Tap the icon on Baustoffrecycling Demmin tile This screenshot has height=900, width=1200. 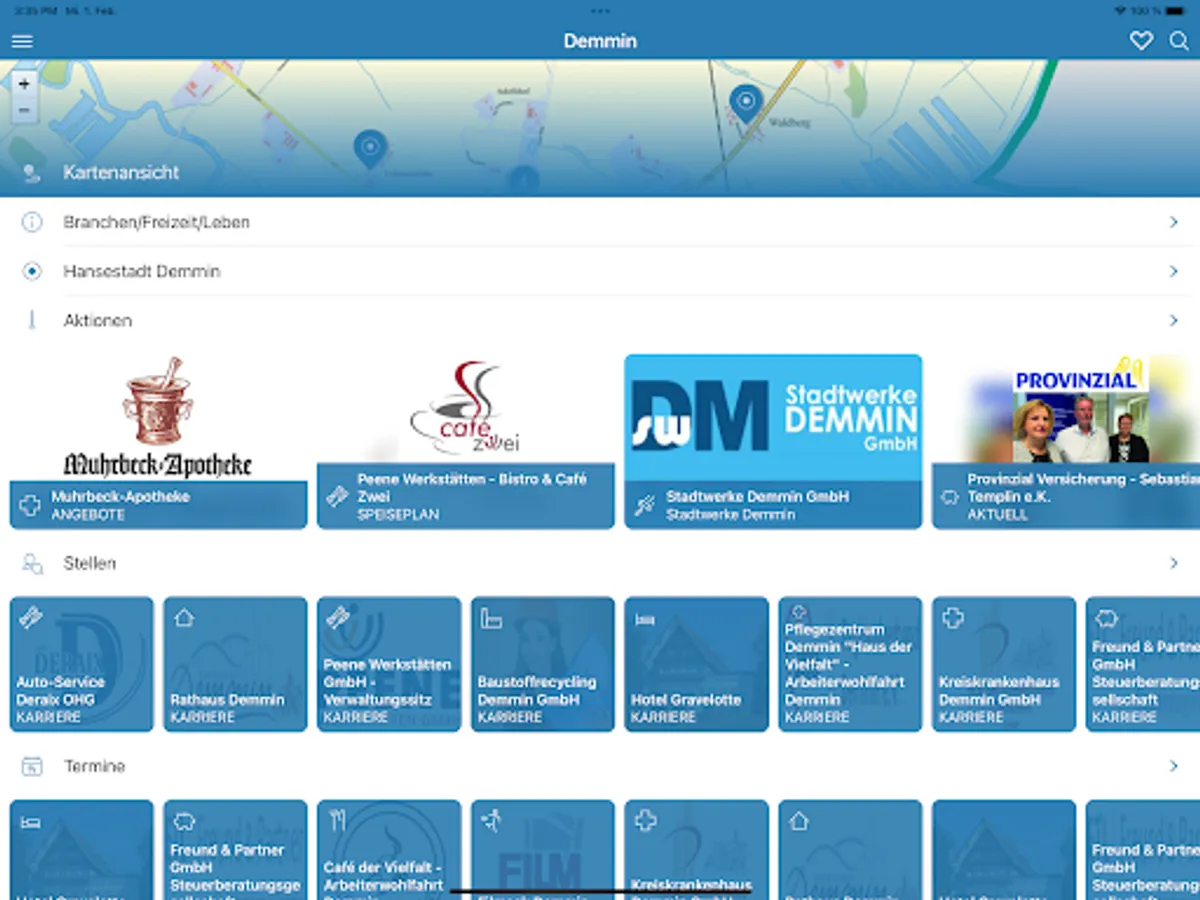[x=491, y=618]
